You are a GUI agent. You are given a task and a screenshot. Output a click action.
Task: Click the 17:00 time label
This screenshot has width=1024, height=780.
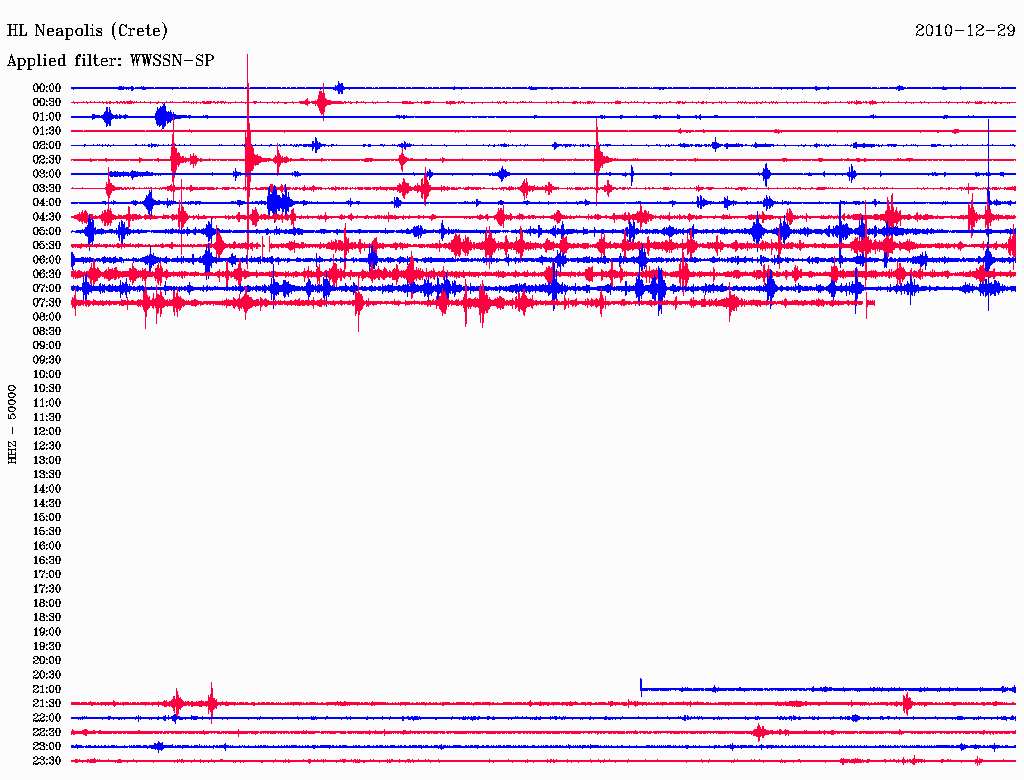pos(47,574)
